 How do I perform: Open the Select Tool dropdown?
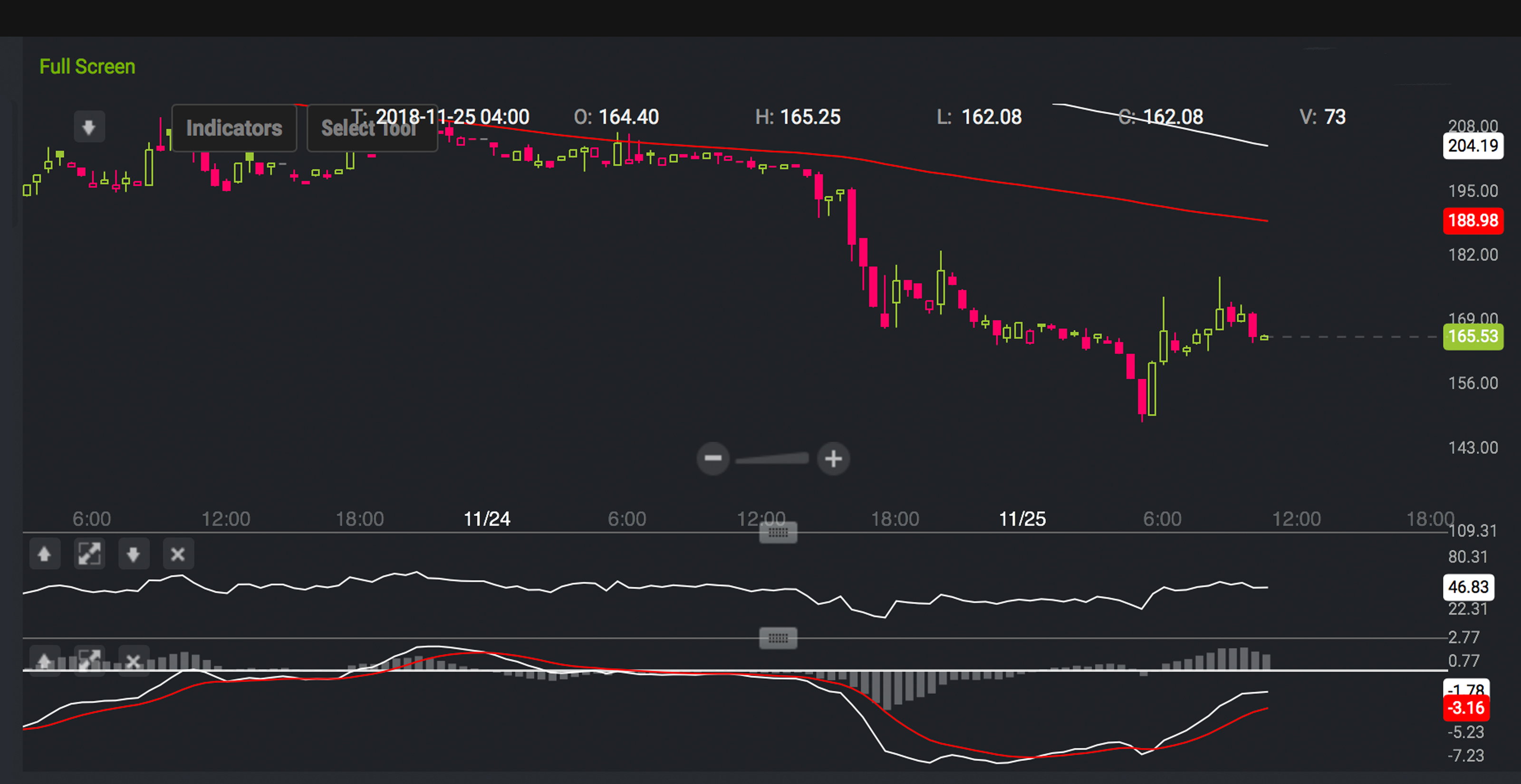(371, 128)
